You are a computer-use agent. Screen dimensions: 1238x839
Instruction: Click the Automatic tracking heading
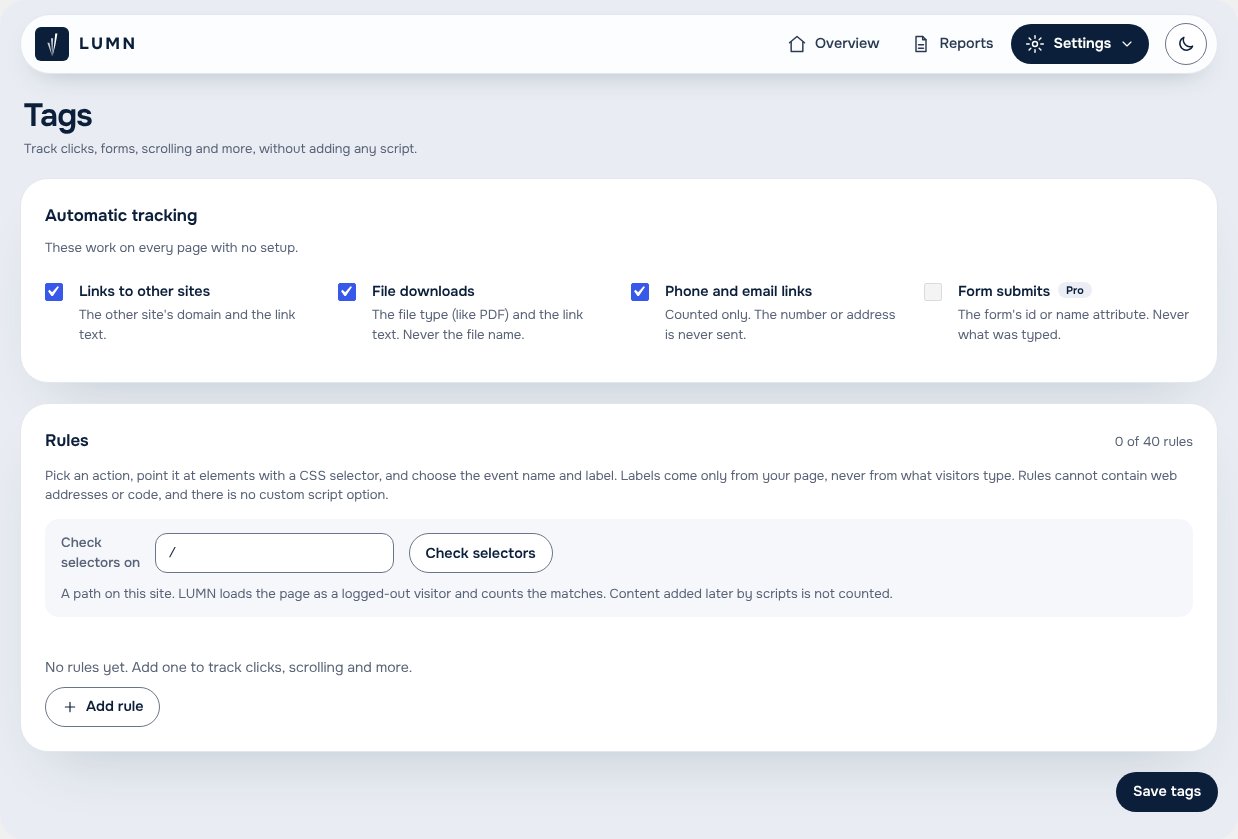point(121,215)
